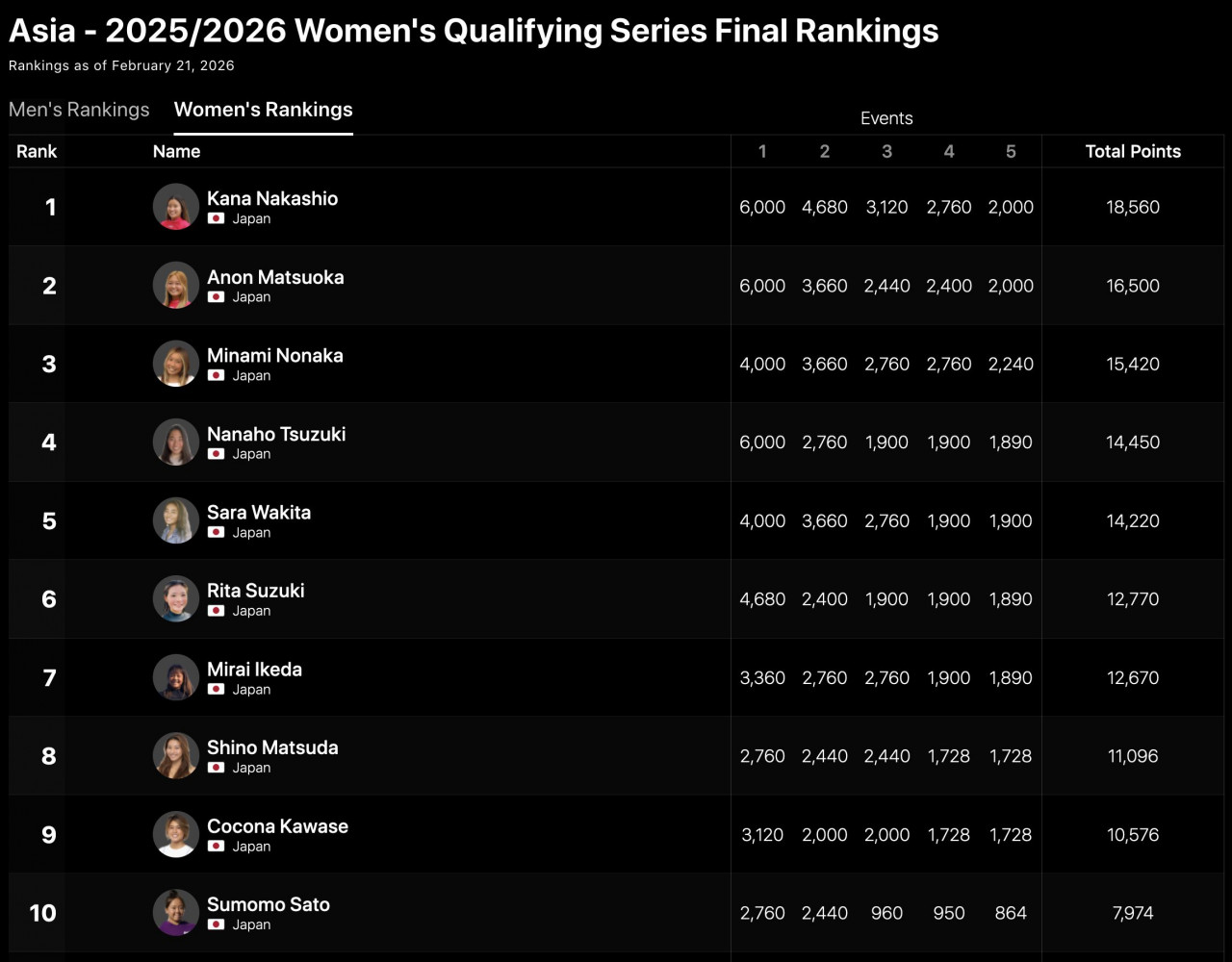1232x962 pixels.
Task: Switch to the Men's Rankings tab
Action: (x=79, y=110)
